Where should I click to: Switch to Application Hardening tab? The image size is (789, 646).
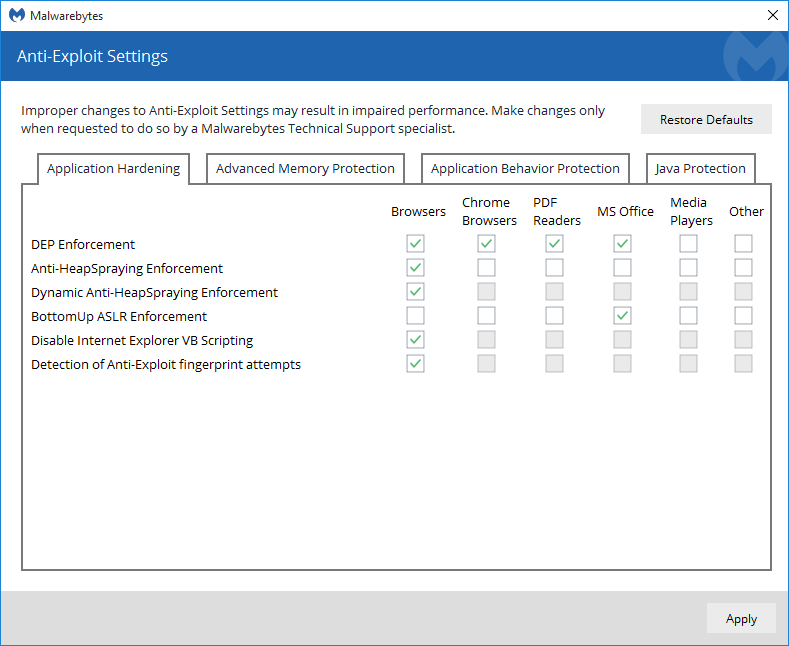click(113, 169)
